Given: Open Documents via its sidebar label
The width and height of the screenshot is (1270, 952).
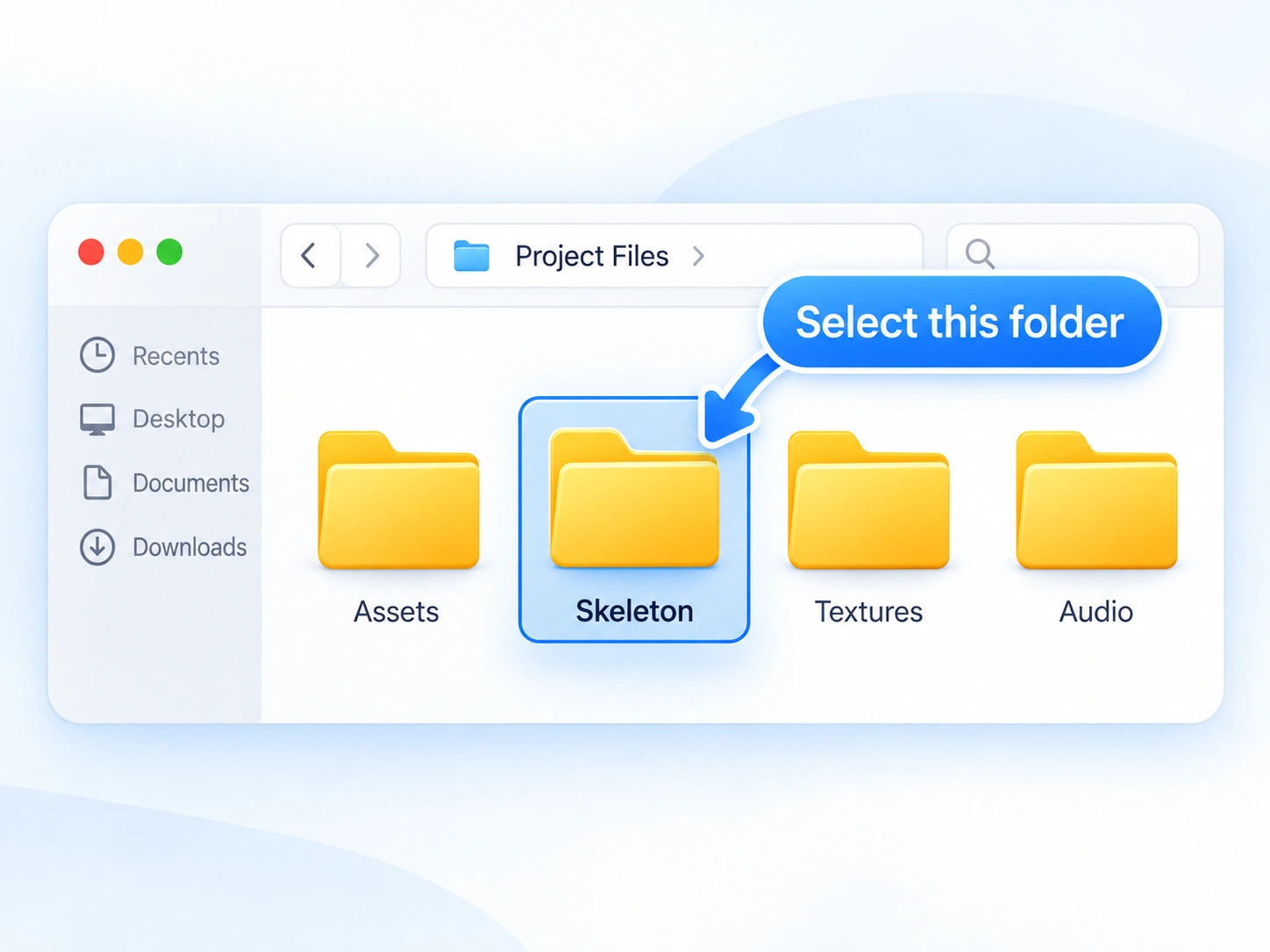Looking at the screenshot, I should [x=190, y=483].
